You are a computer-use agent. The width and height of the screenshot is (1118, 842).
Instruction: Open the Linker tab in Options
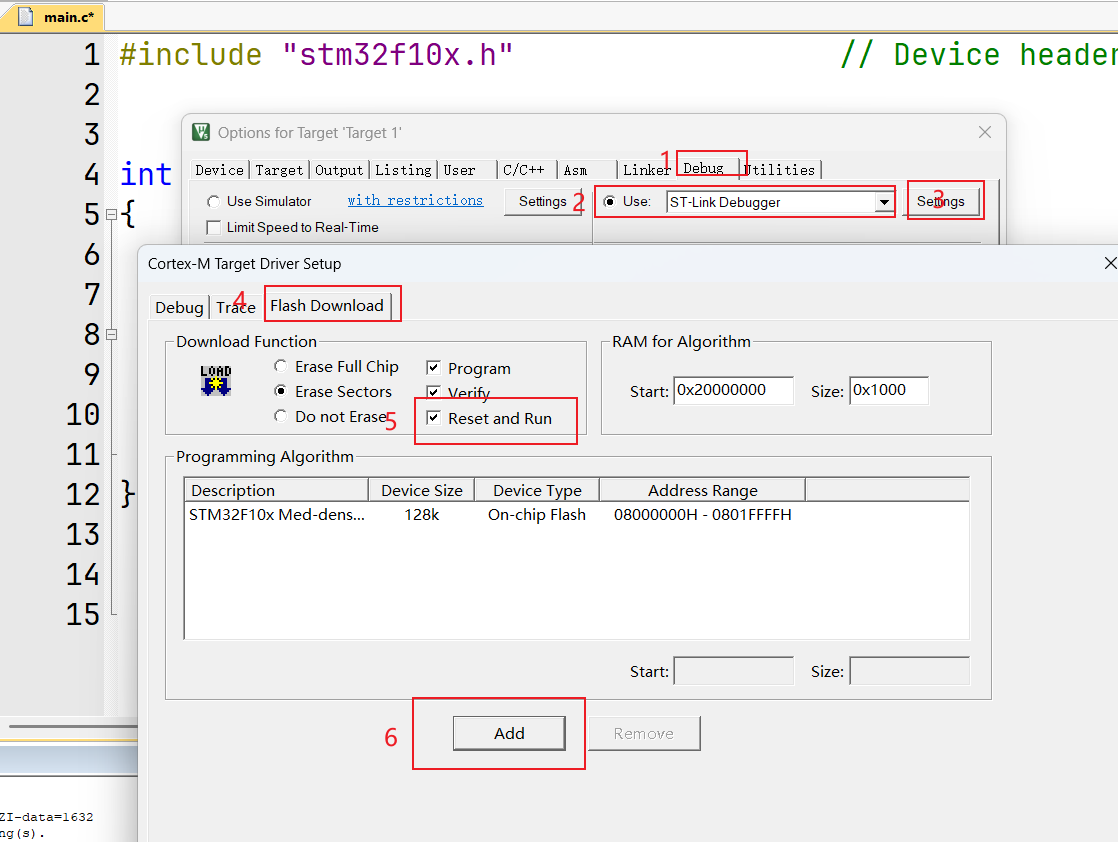[x=646, y=170]
